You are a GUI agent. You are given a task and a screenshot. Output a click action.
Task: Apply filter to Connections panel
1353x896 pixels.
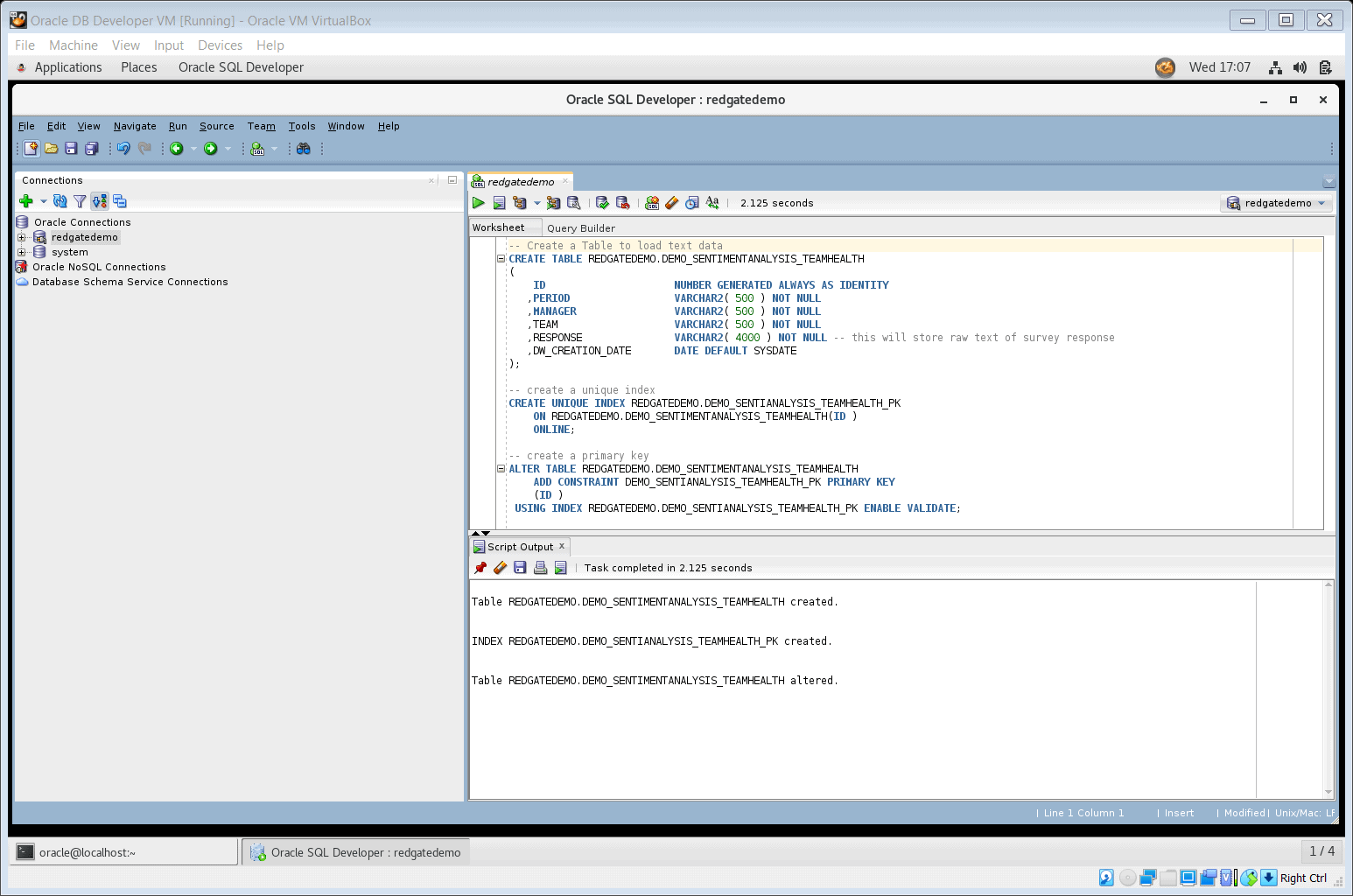[80, 201]
